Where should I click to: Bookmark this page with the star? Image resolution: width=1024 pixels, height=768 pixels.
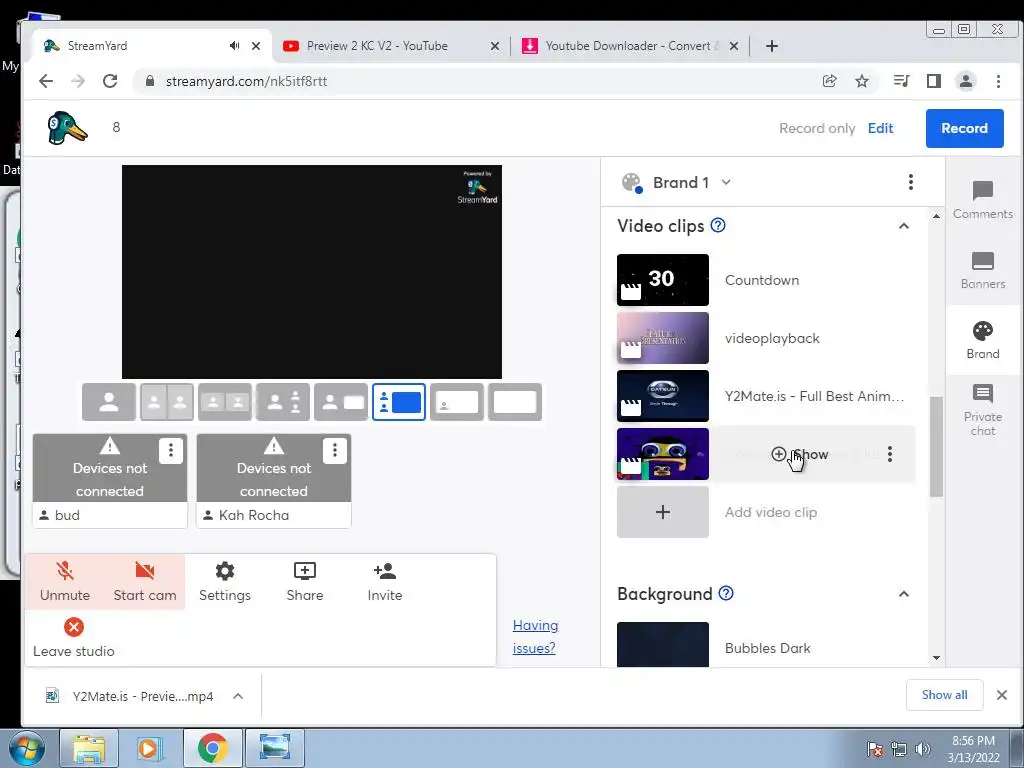tap(862, 81)
